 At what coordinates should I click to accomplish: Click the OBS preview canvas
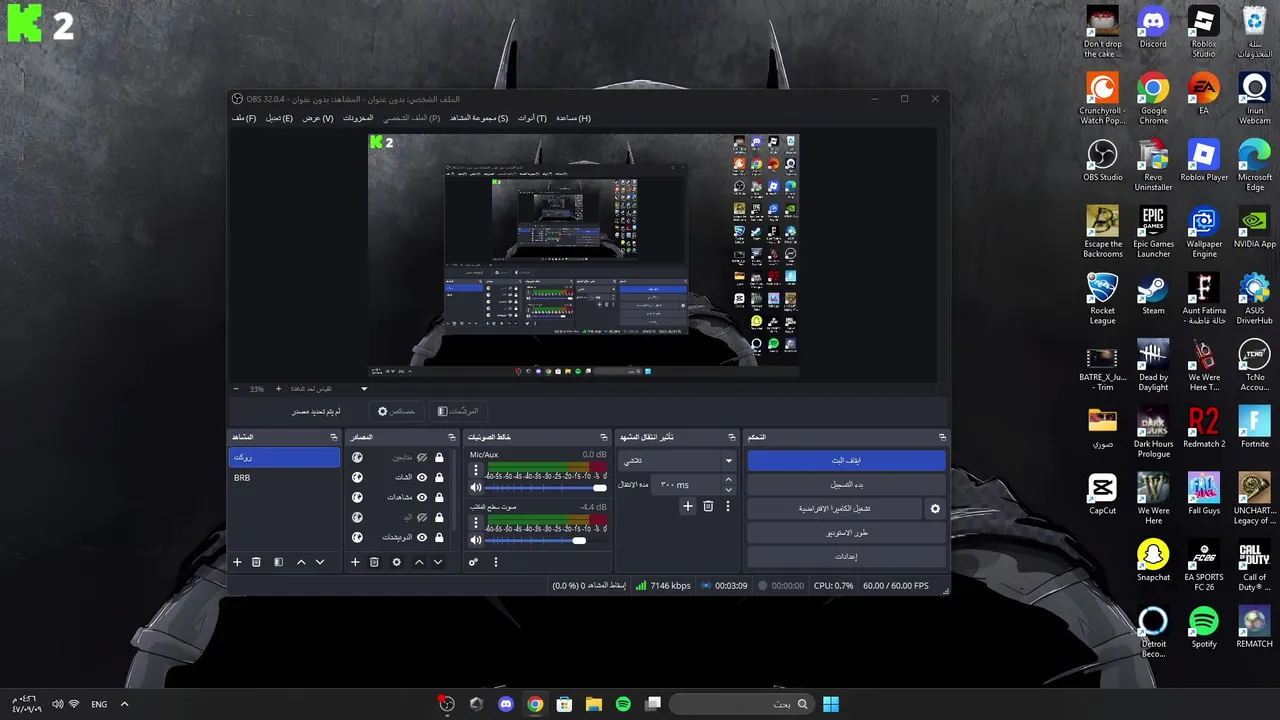[584, 256]
